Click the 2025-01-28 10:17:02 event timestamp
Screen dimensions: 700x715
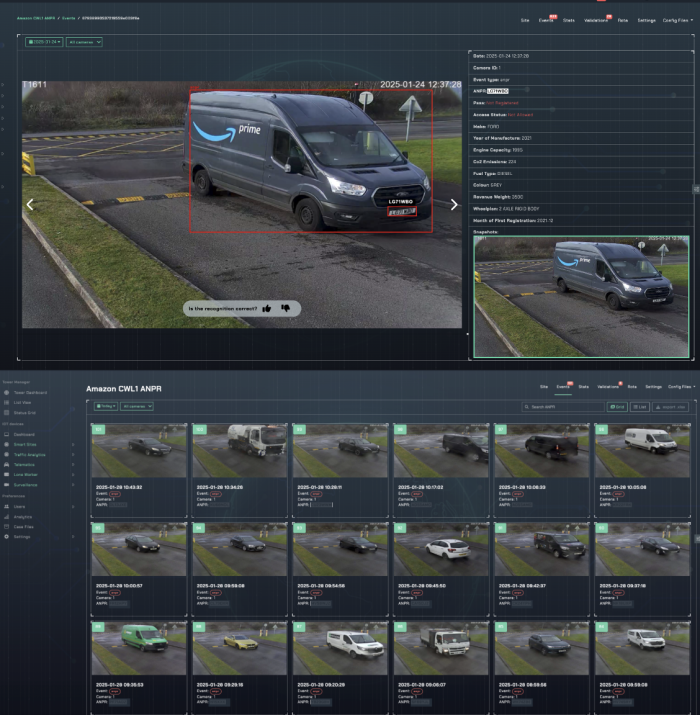[421, 487]
